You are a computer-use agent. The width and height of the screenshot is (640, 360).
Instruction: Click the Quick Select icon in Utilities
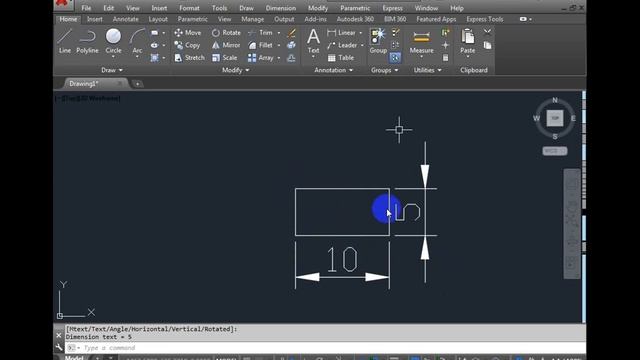pos(445,33)
